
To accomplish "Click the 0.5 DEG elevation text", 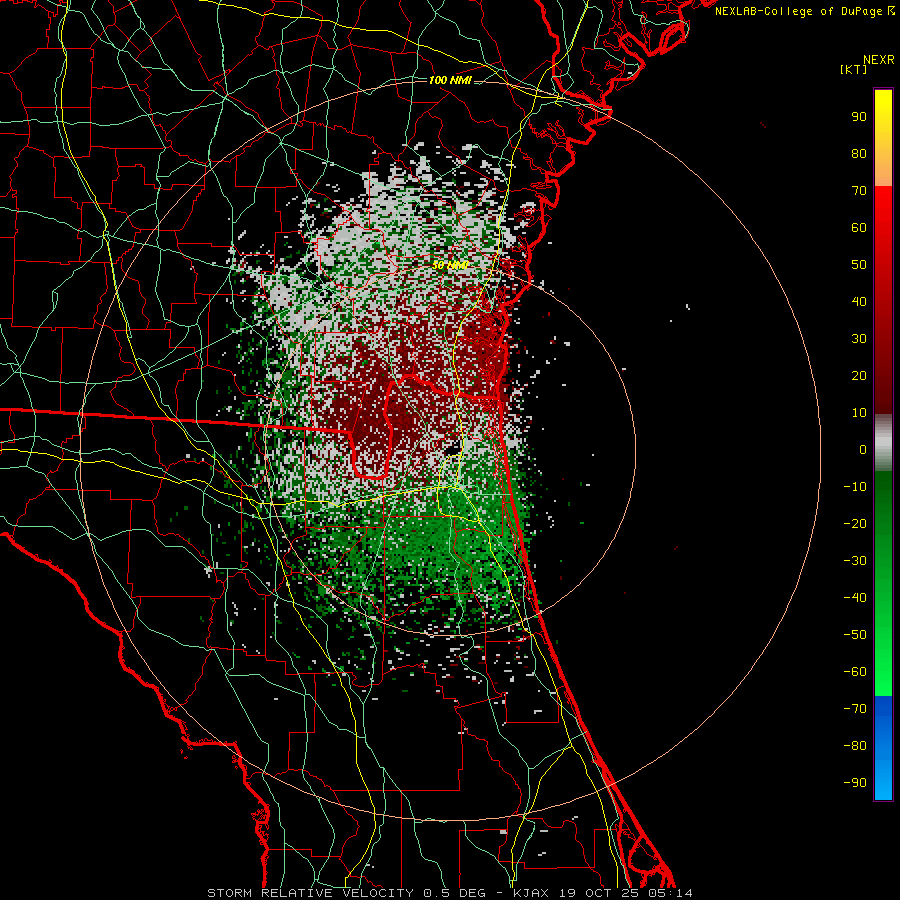I will 454,893.
